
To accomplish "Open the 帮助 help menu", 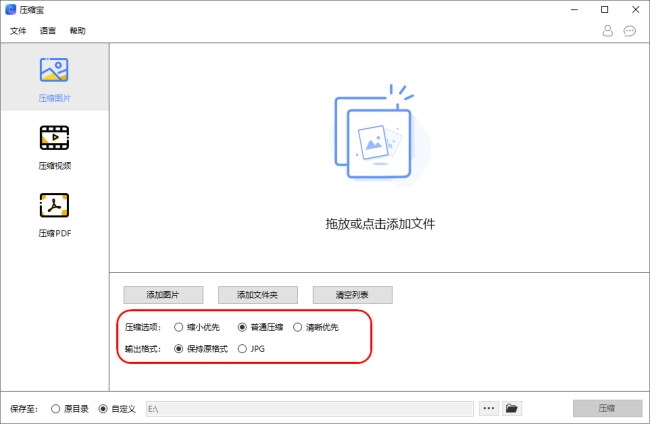I will pyautogui.click(x=78, y=31).
